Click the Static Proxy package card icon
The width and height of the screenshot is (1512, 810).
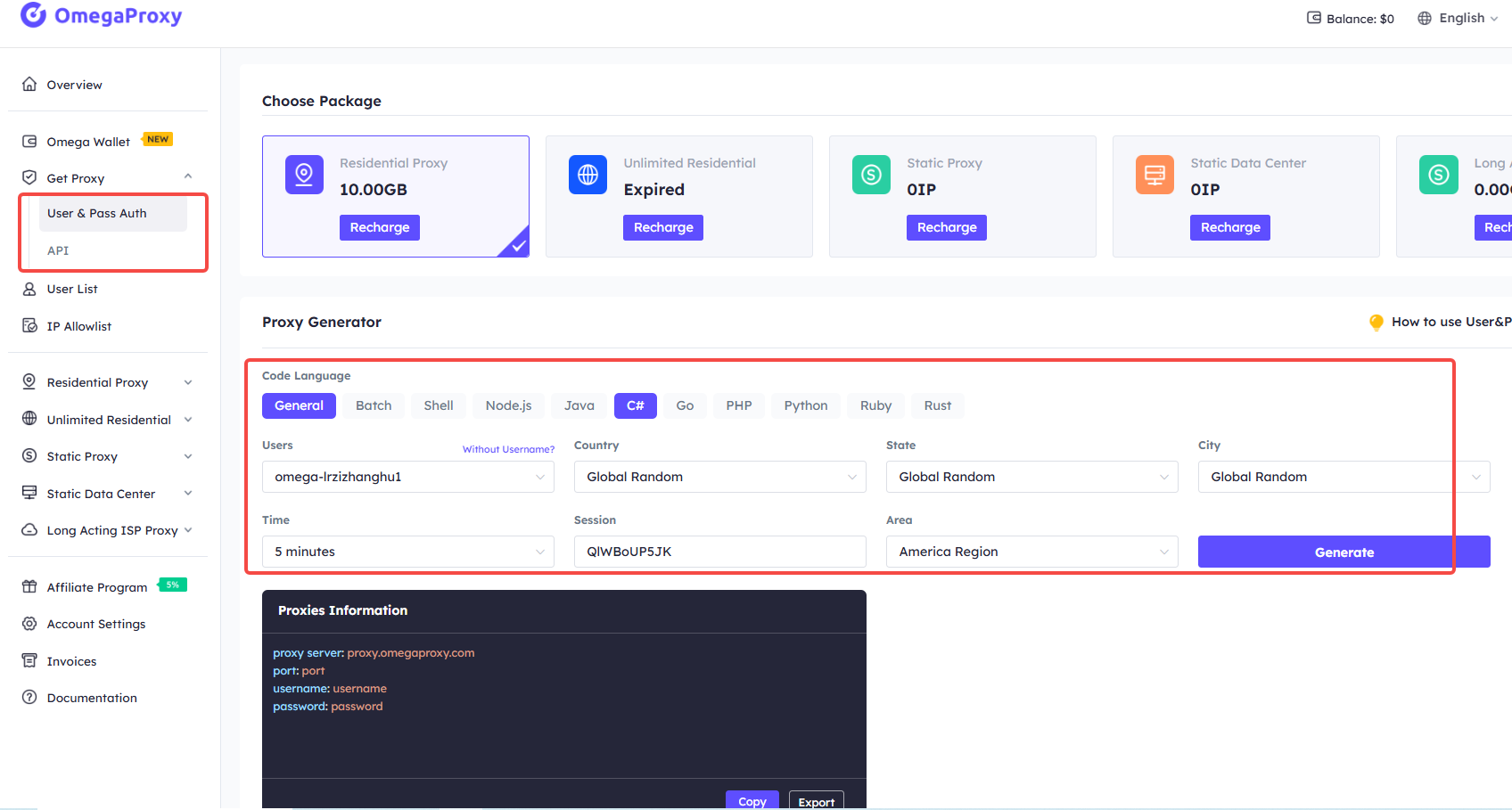(871, 175)
